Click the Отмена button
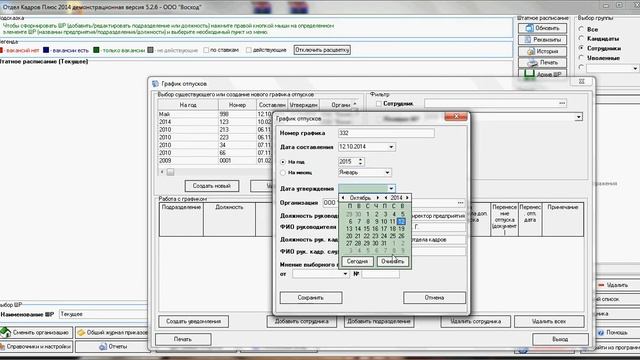 coord(434,298)
